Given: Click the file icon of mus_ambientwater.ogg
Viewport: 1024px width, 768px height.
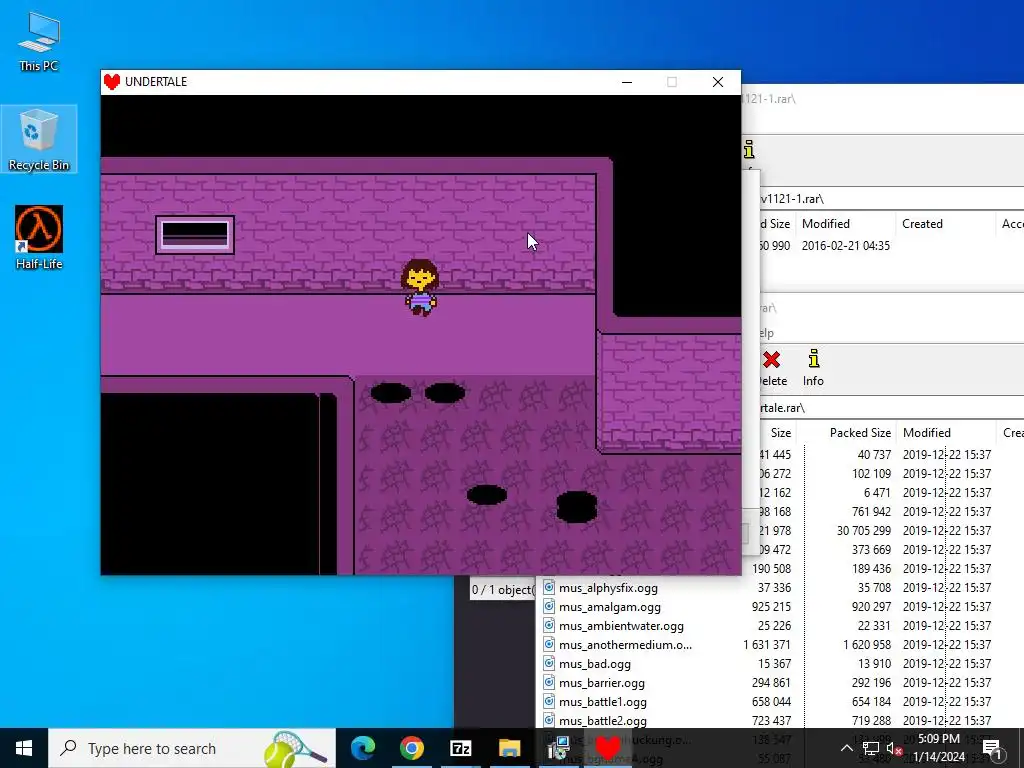Looking at the screenshot, I should tap(549, 625).
